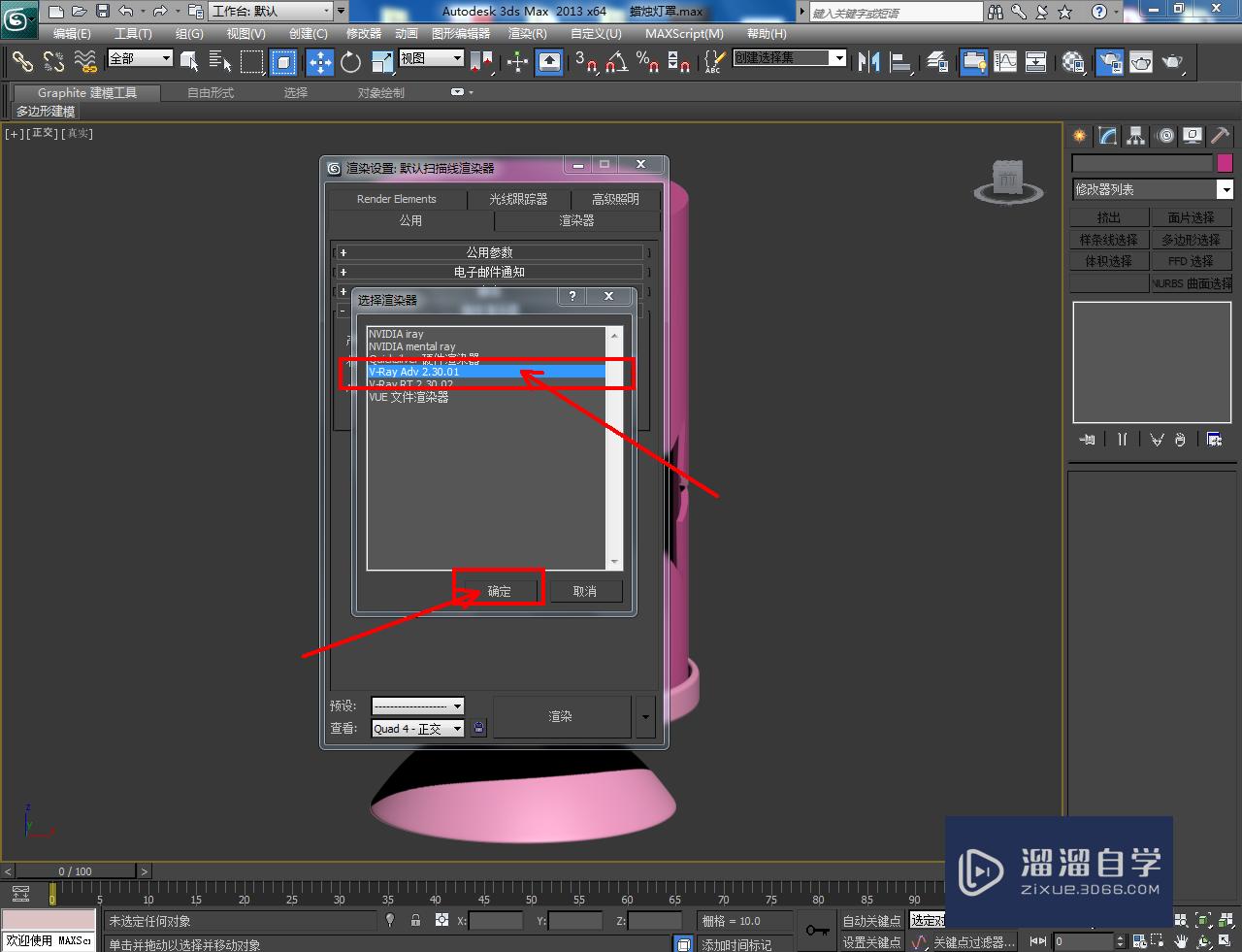Open the 工作台 workspace dropdown
Viewport: 1242px width, 952px height.
pyautogui.click(x=272, y=12)
